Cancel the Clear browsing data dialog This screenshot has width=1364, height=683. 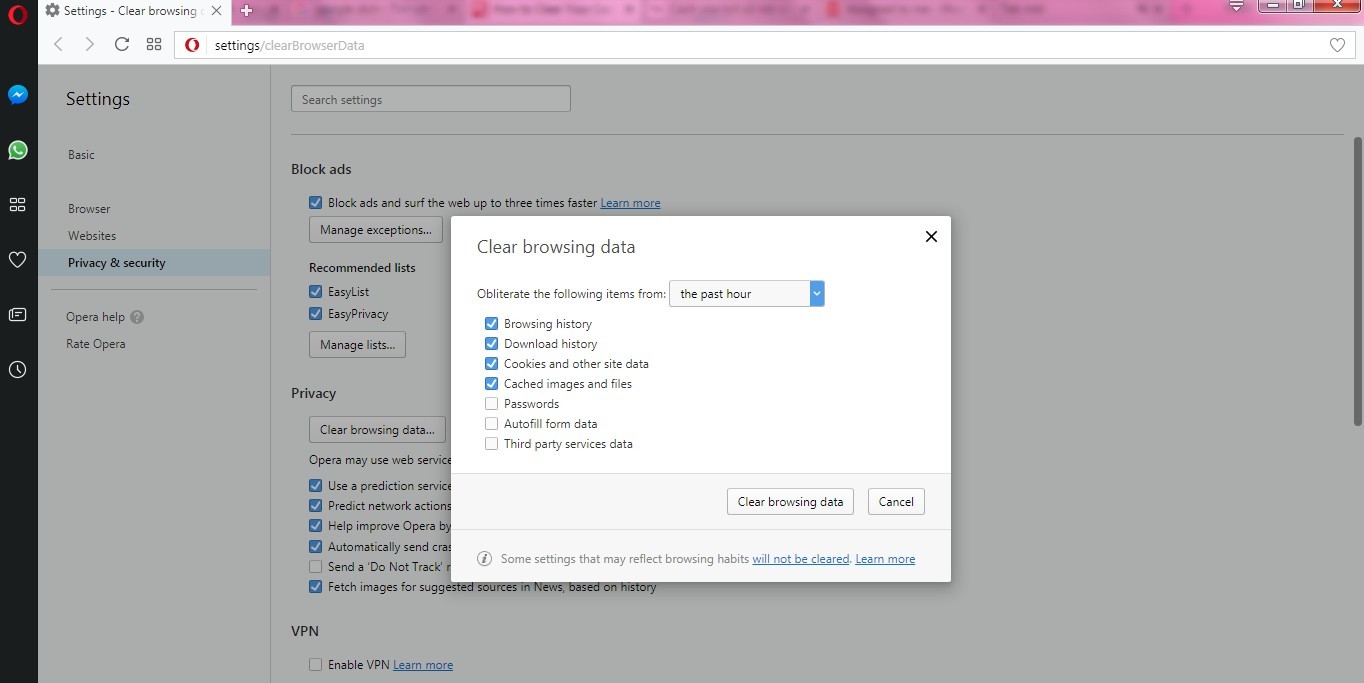coord(896,502)
